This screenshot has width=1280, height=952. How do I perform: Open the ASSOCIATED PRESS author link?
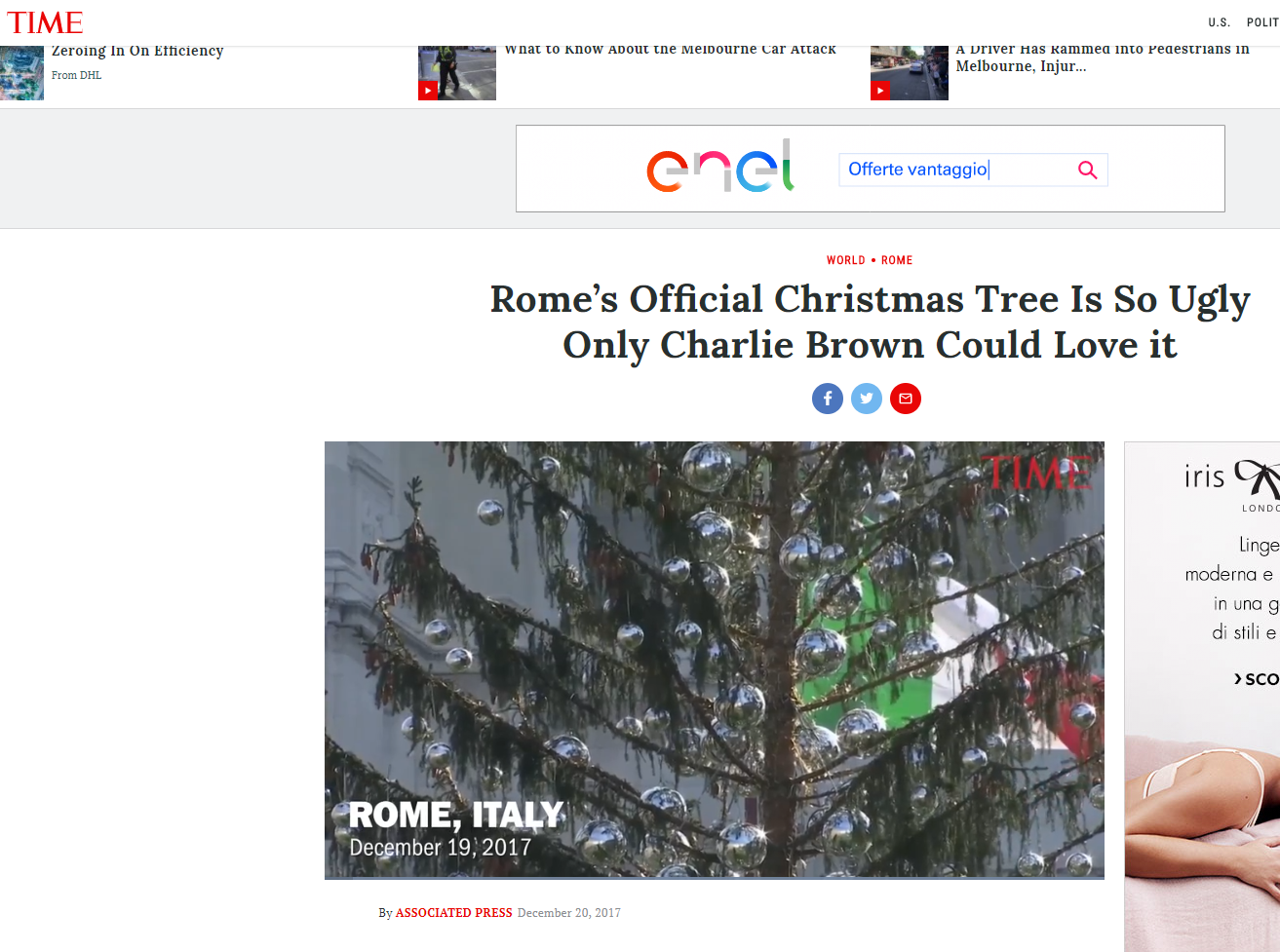pos(453,913)
